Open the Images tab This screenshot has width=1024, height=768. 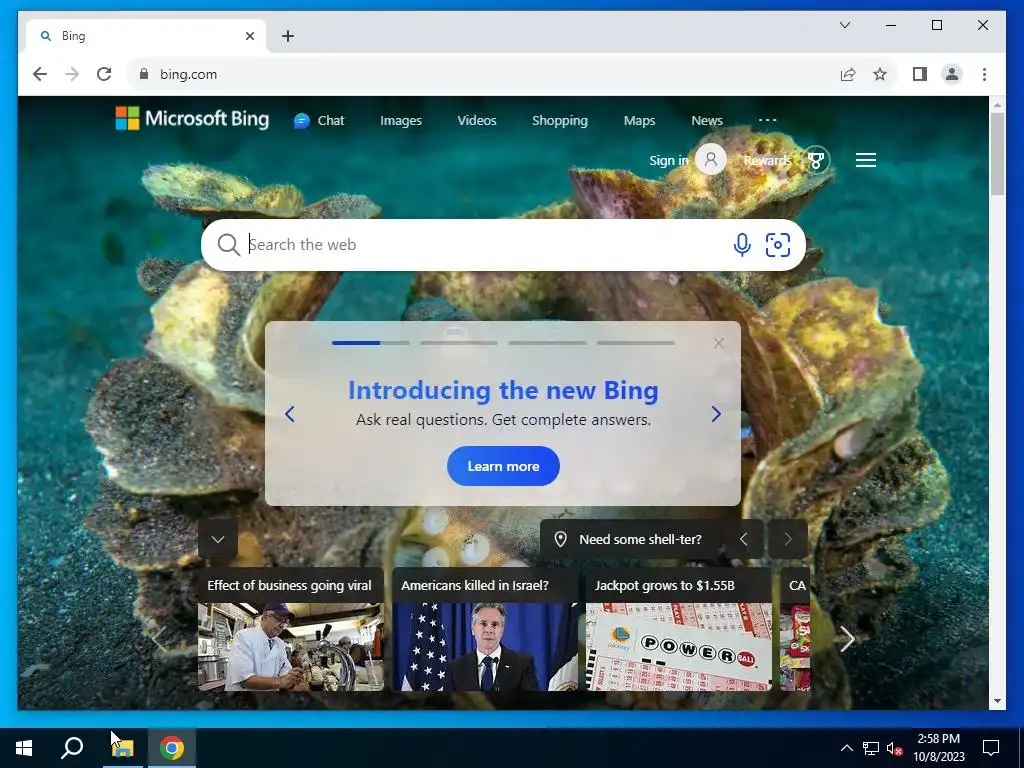pos(401,121)
